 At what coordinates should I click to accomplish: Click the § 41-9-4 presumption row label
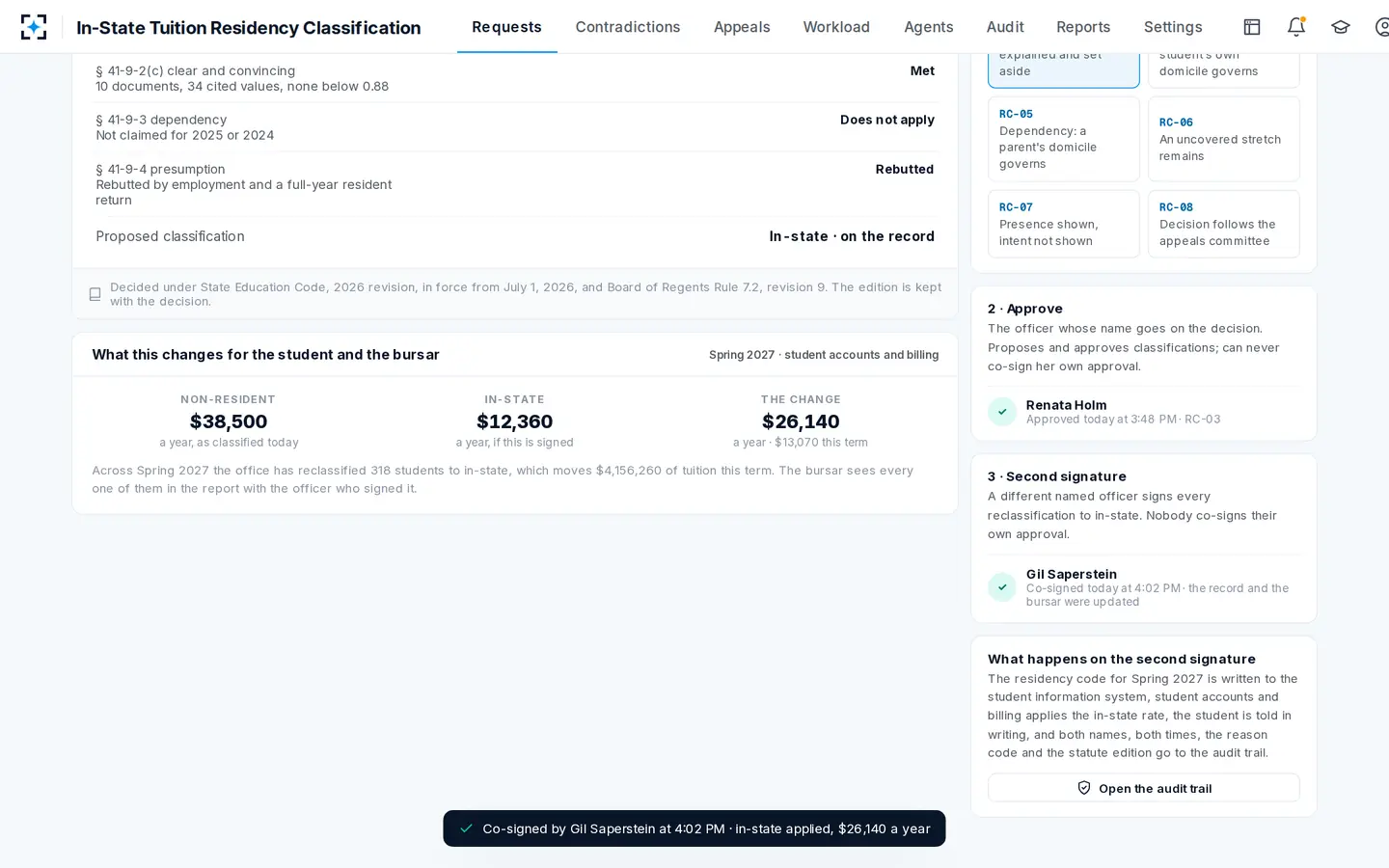[x=160, y=169]
